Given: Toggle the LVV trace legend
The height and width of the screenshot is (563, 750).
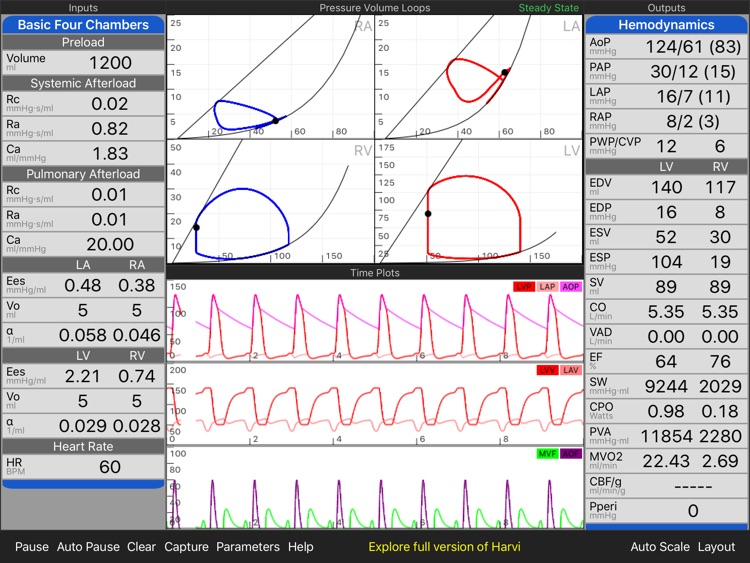Looking at the screenshot, I should [x=547, y=370].
